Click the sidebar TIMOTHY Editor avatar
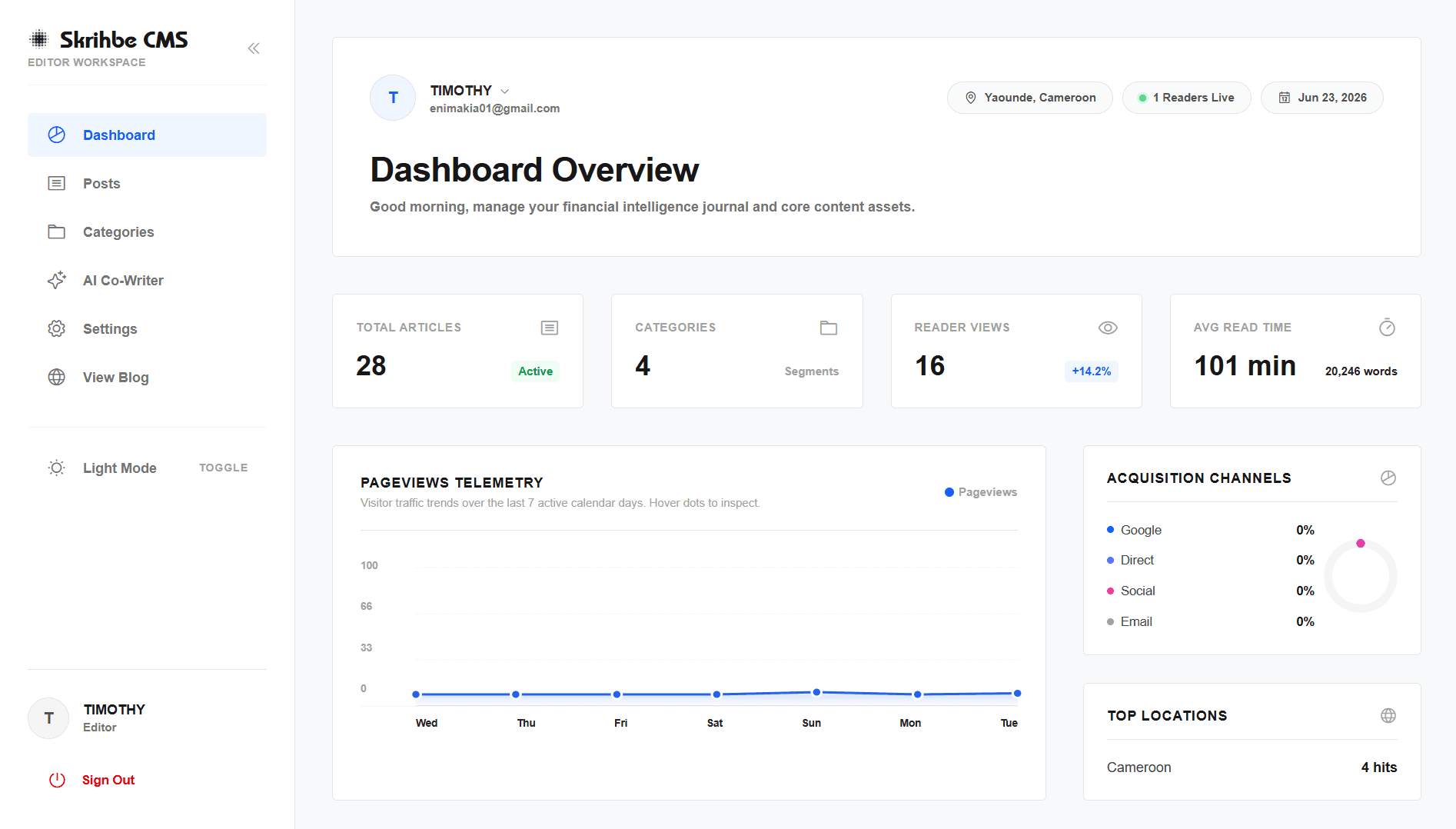The width and height of the screenshot is (1456, 829). click(48, 718)
